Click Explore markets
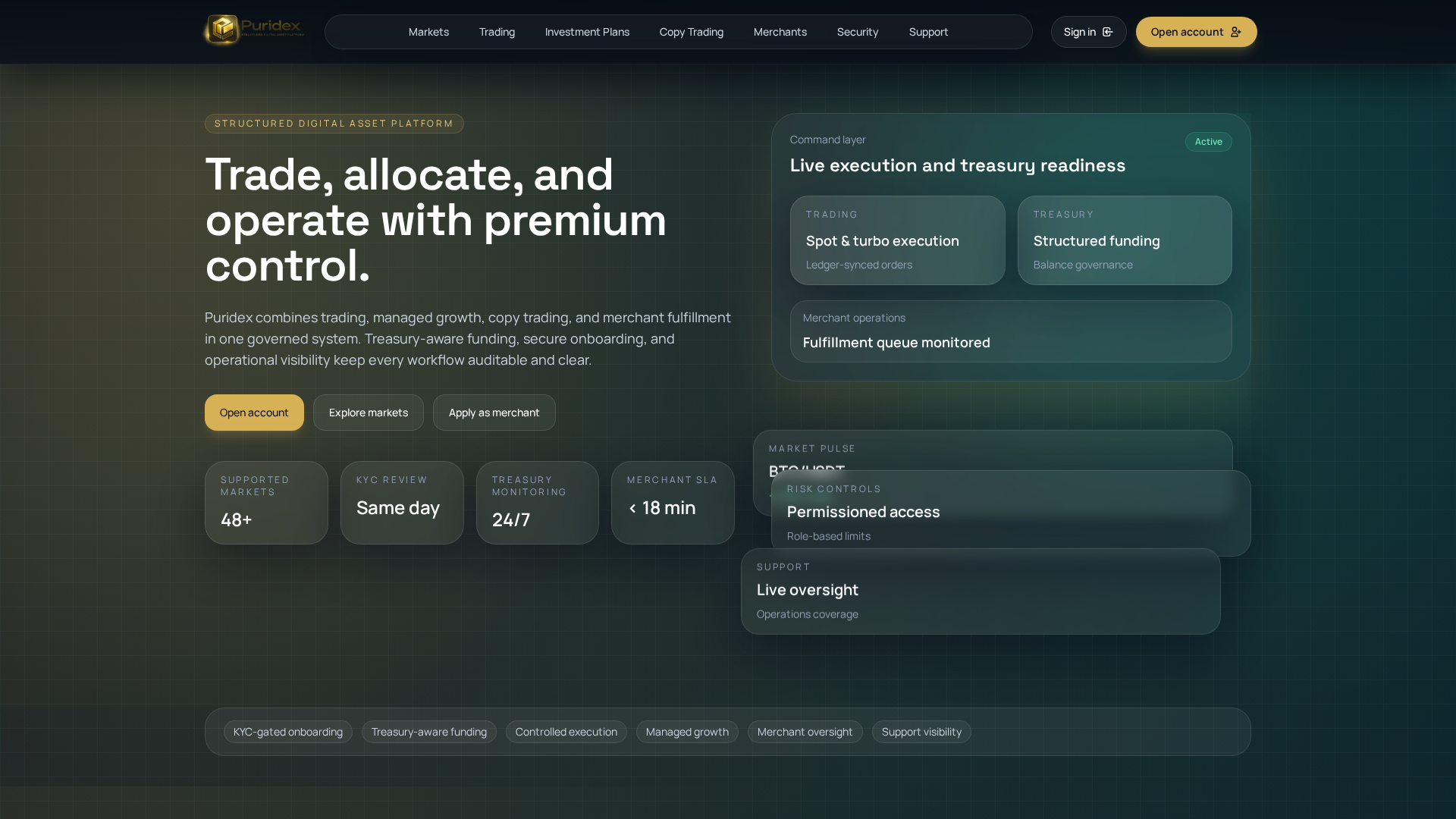Viewport: 1456px width, 819px height. (368, 413)
